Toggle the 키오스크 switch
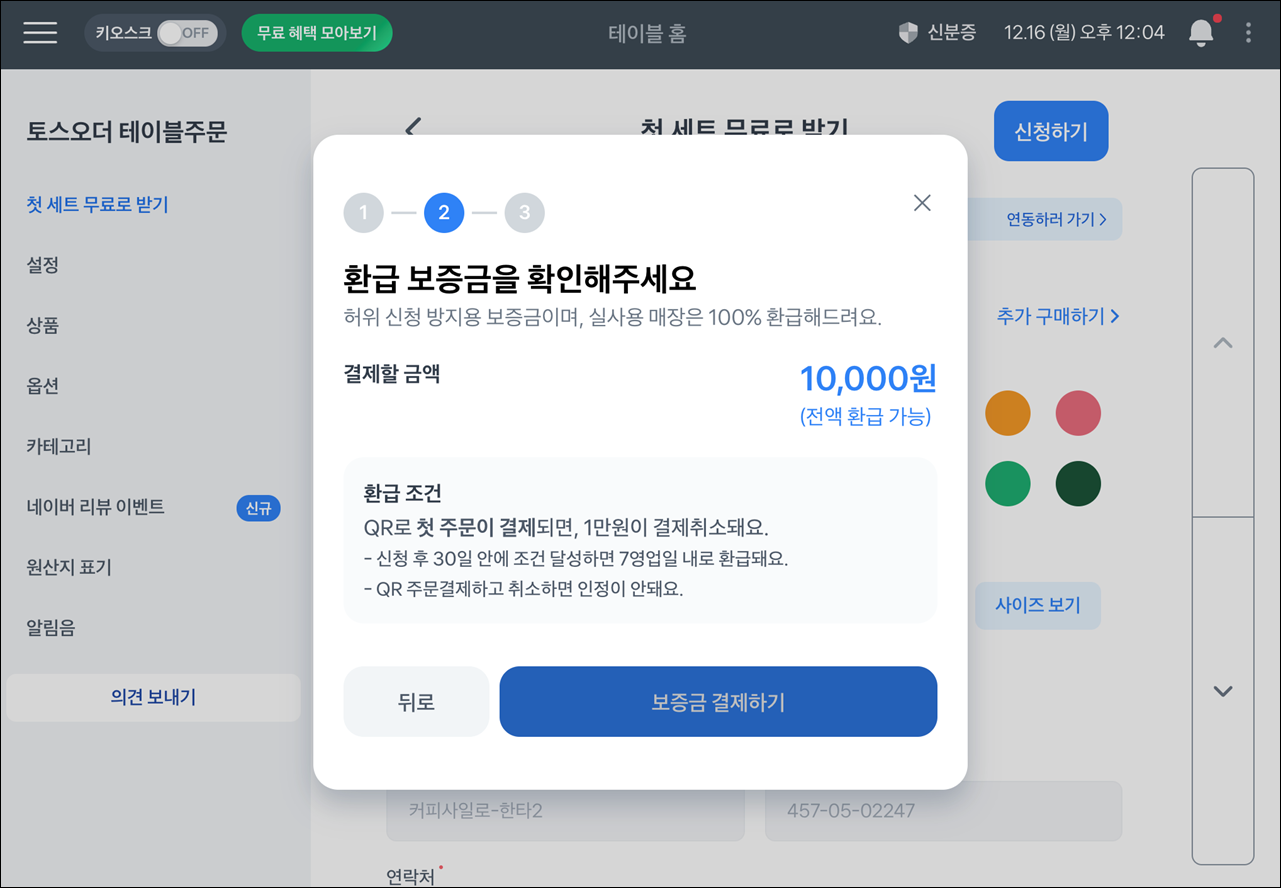 click(187, 33)
